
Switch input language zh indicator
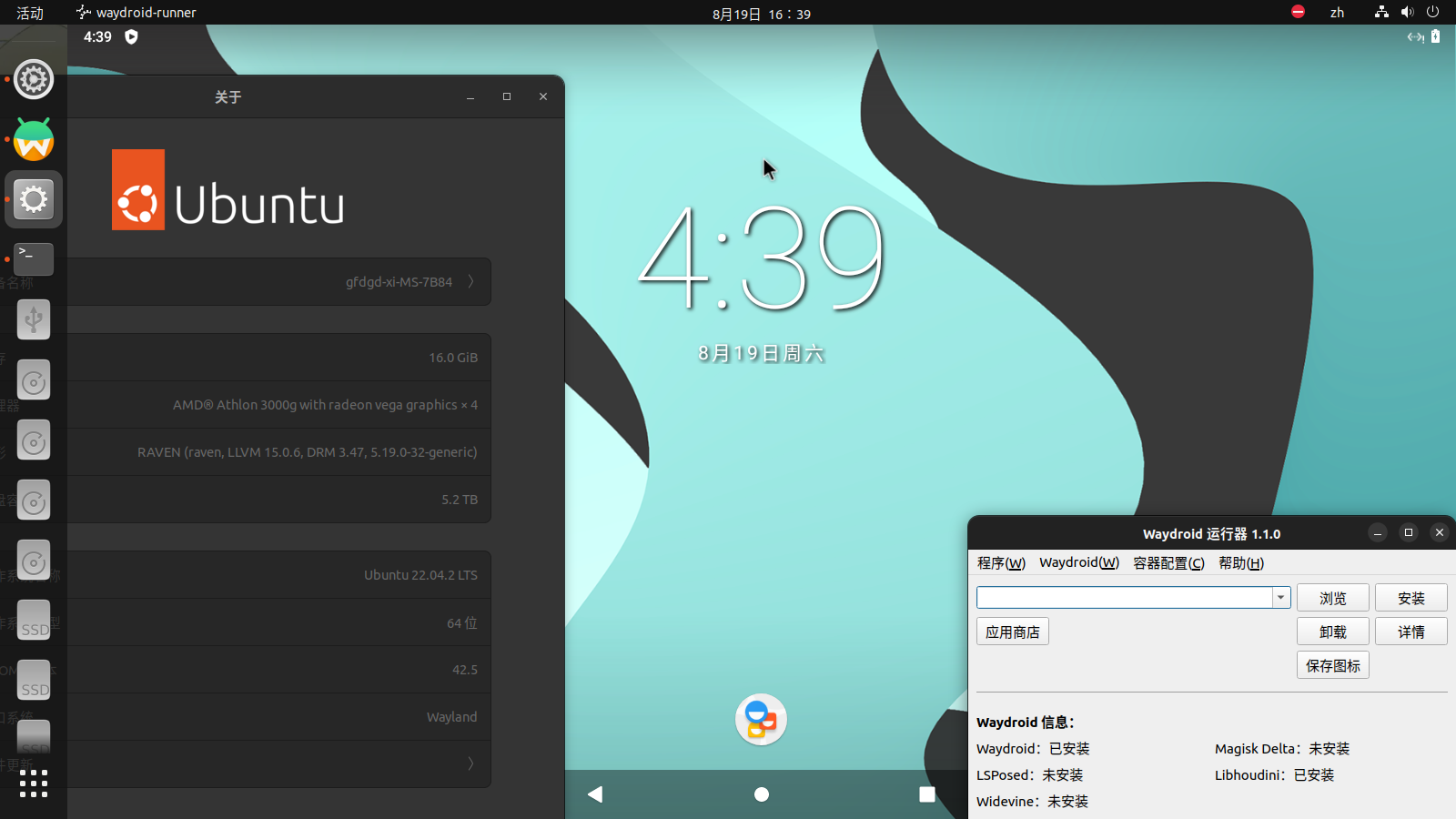[1337, 12]
